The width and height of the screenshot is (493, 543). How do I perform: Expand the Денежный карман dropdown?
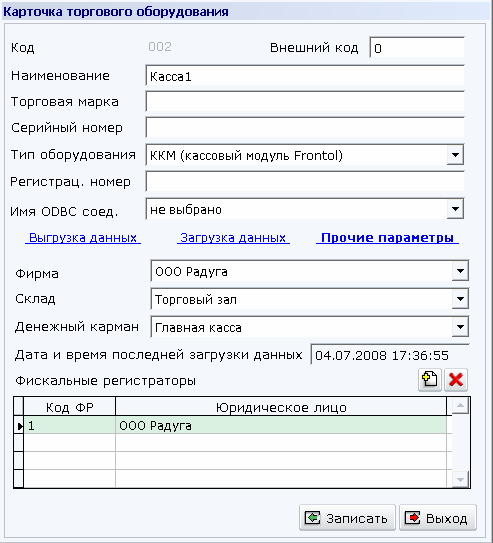coord(460,327)
